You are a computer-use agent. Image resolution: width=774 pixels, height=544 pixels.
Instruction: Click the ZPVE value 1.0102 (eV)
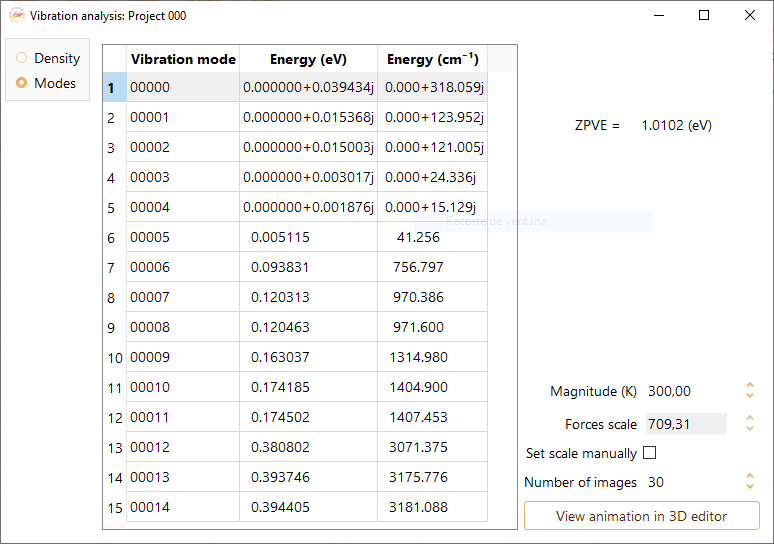[x=676, y=125]
